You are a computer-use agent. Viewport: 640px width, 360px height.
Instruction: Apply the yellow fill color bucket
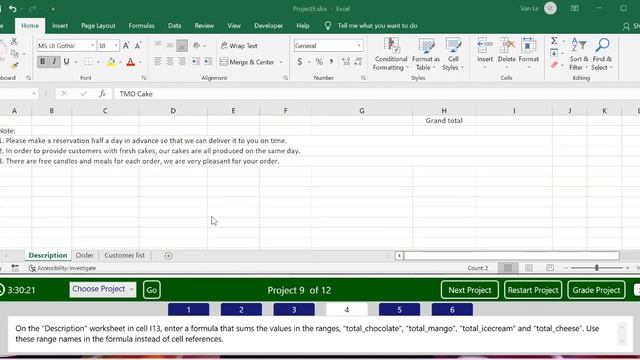click(111, 62)
